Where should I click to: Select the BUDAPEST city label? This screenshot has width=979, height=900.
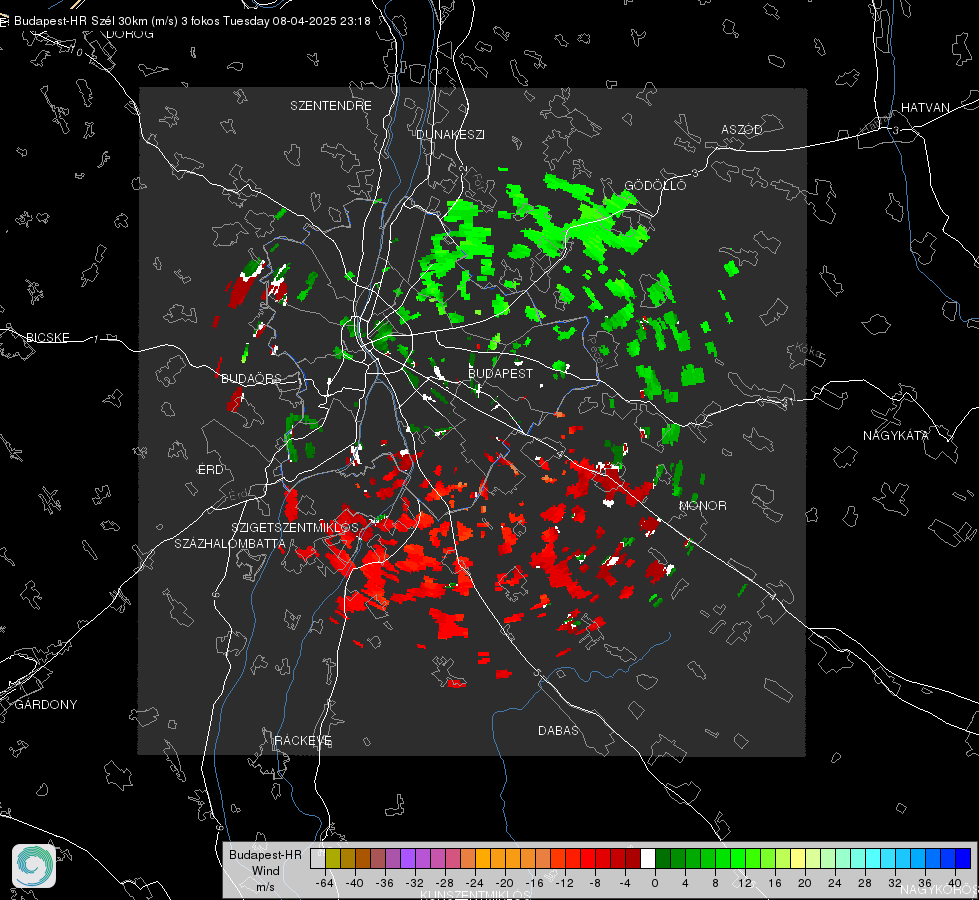coord(501,373)
